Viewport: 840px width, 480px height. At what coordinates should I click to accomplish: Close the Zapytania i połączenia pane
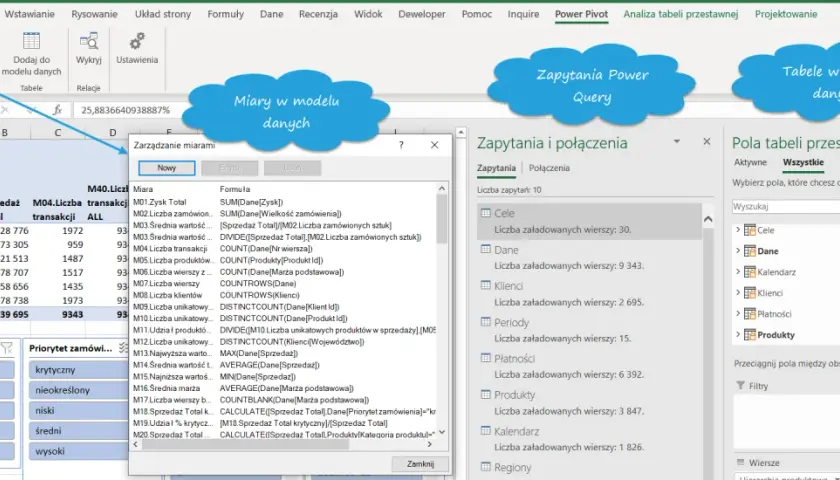click(707, 141)
